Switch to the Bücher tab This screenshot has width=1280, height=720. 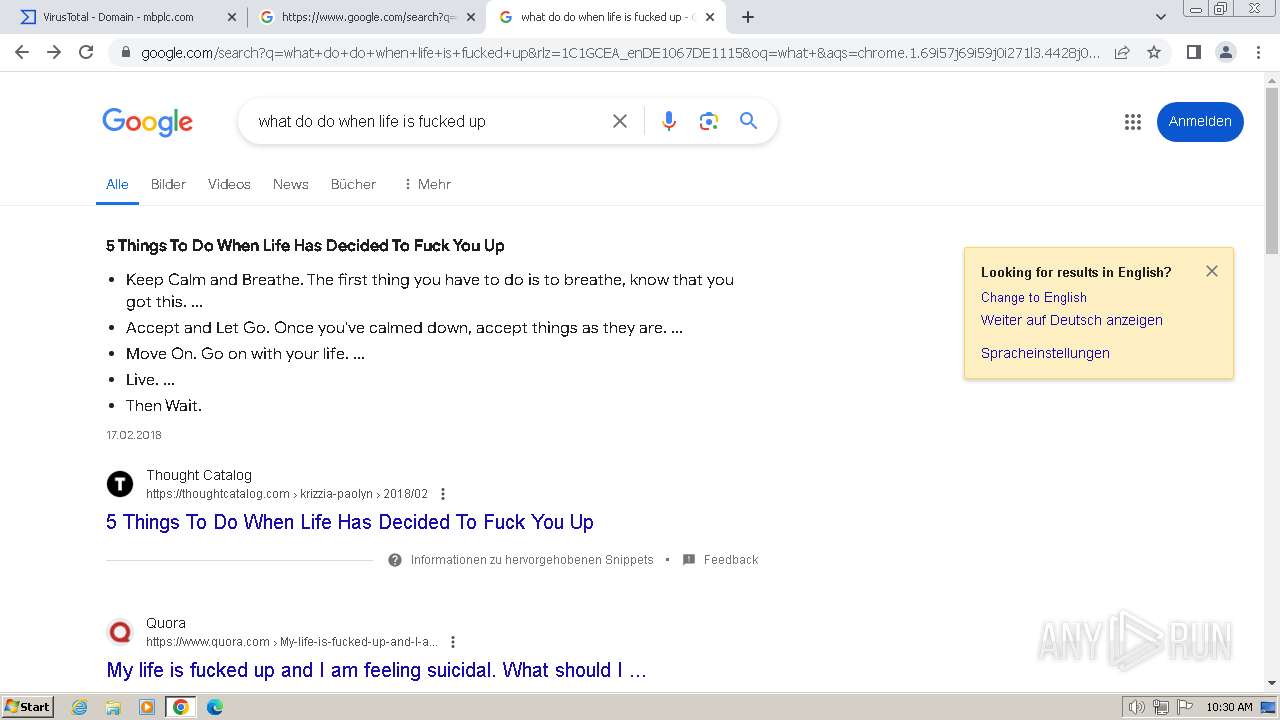pyautogui.click(x=353, y=184)
